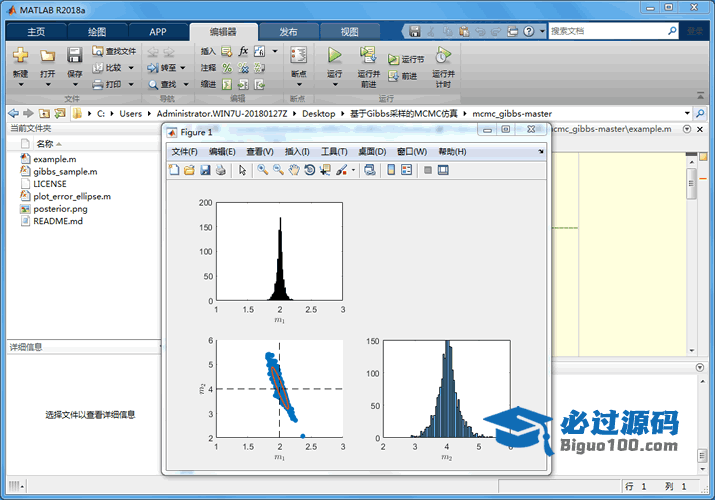Expand the Print (打印) dropdown arrow
The image size is (715, 500).
pyautogui.click(x=131, y=84)
